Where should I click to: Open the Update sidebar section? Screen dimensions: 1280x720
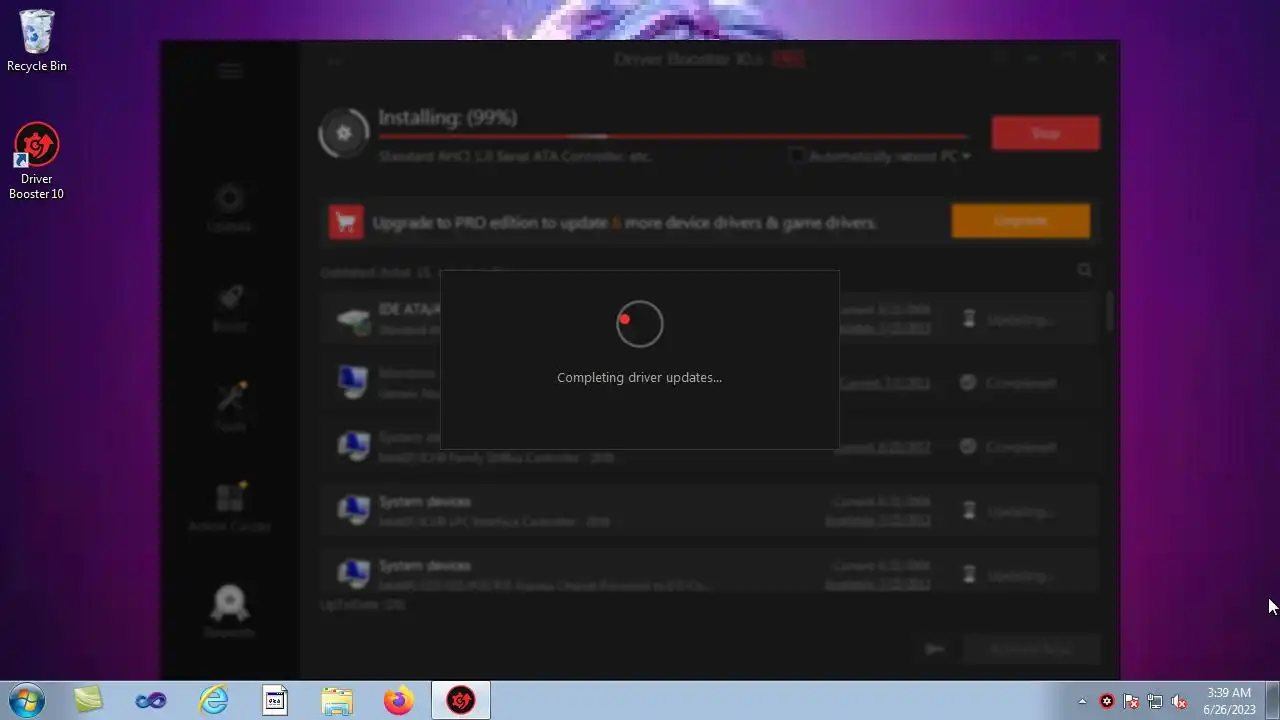click(x=229, y=209)
